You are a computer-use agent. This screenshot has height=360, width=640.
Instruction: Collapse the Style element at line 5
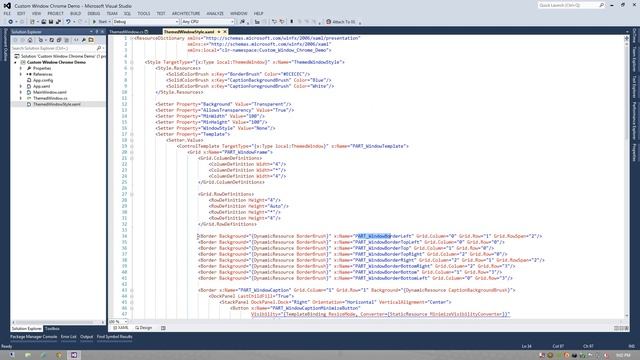[x=131, y=62]
